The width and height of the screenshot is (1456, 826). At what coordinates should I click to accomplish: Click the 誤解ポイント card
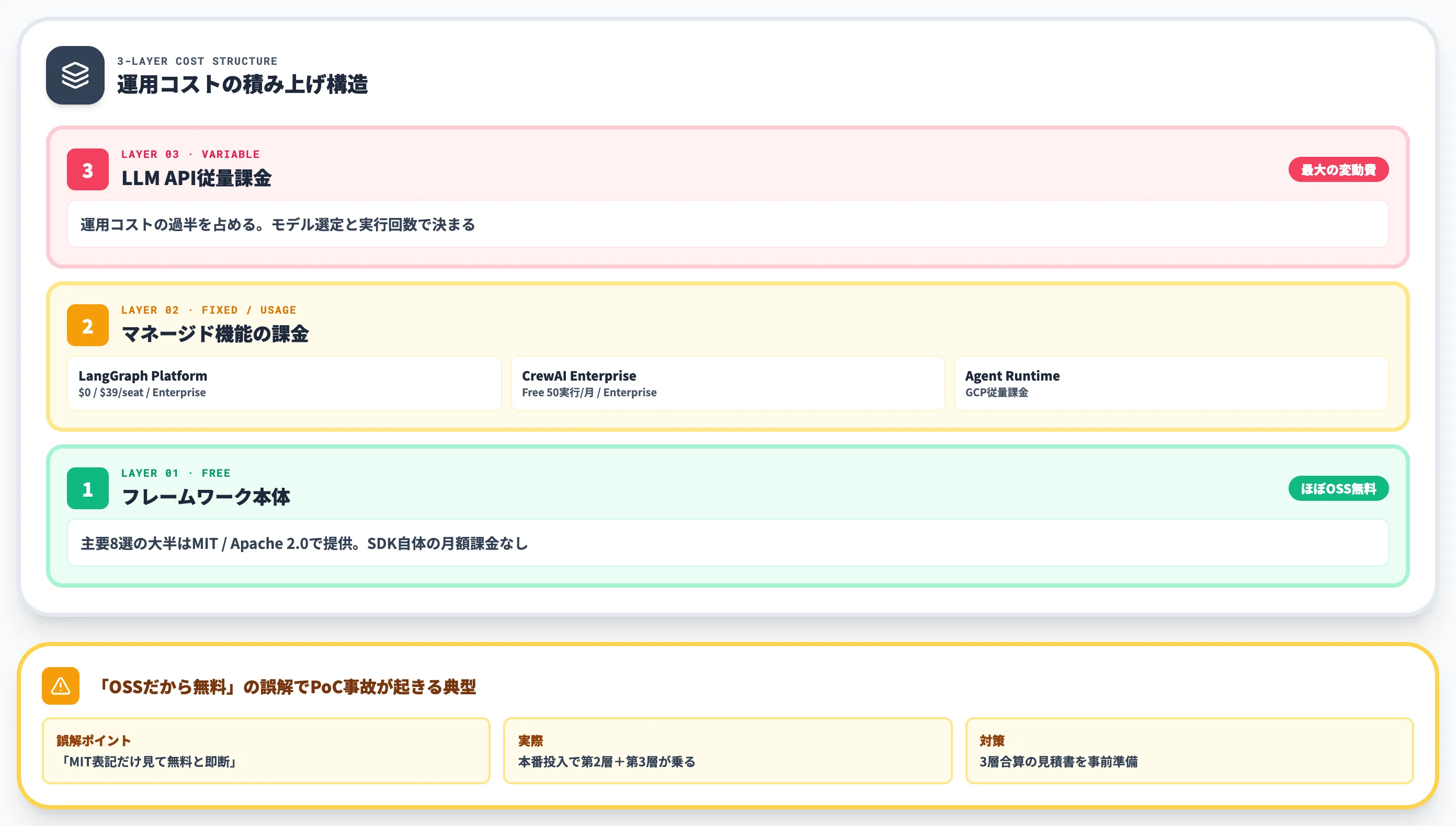coord(266,751)
